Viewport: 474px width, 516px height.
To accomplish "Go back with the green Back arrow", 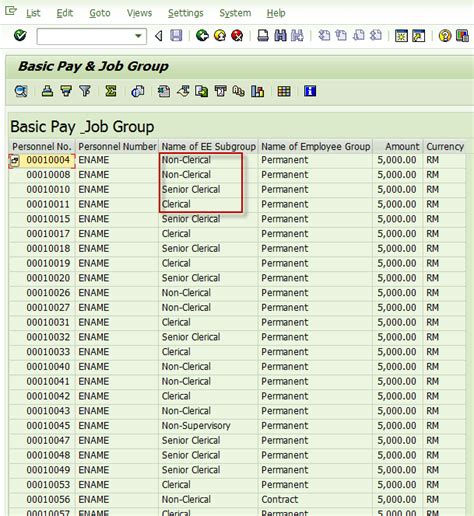I will coord(202,35).
